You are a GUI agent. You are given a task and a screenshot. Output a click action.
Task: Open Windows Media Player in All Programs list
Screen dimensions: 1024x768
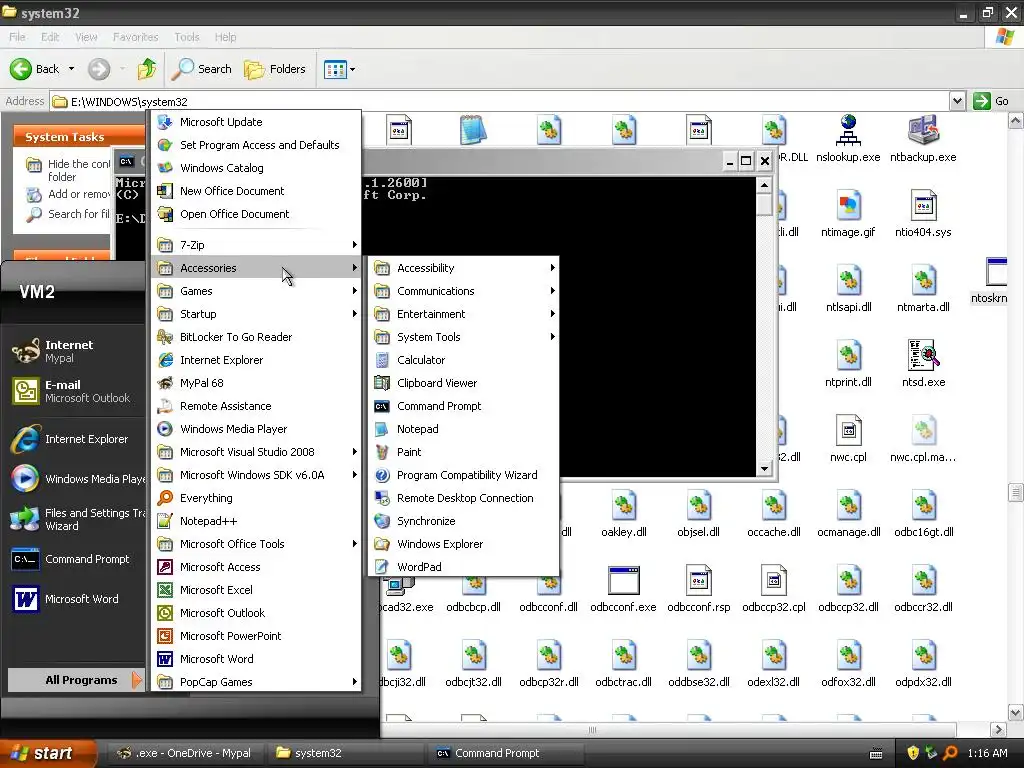point(256,428)
